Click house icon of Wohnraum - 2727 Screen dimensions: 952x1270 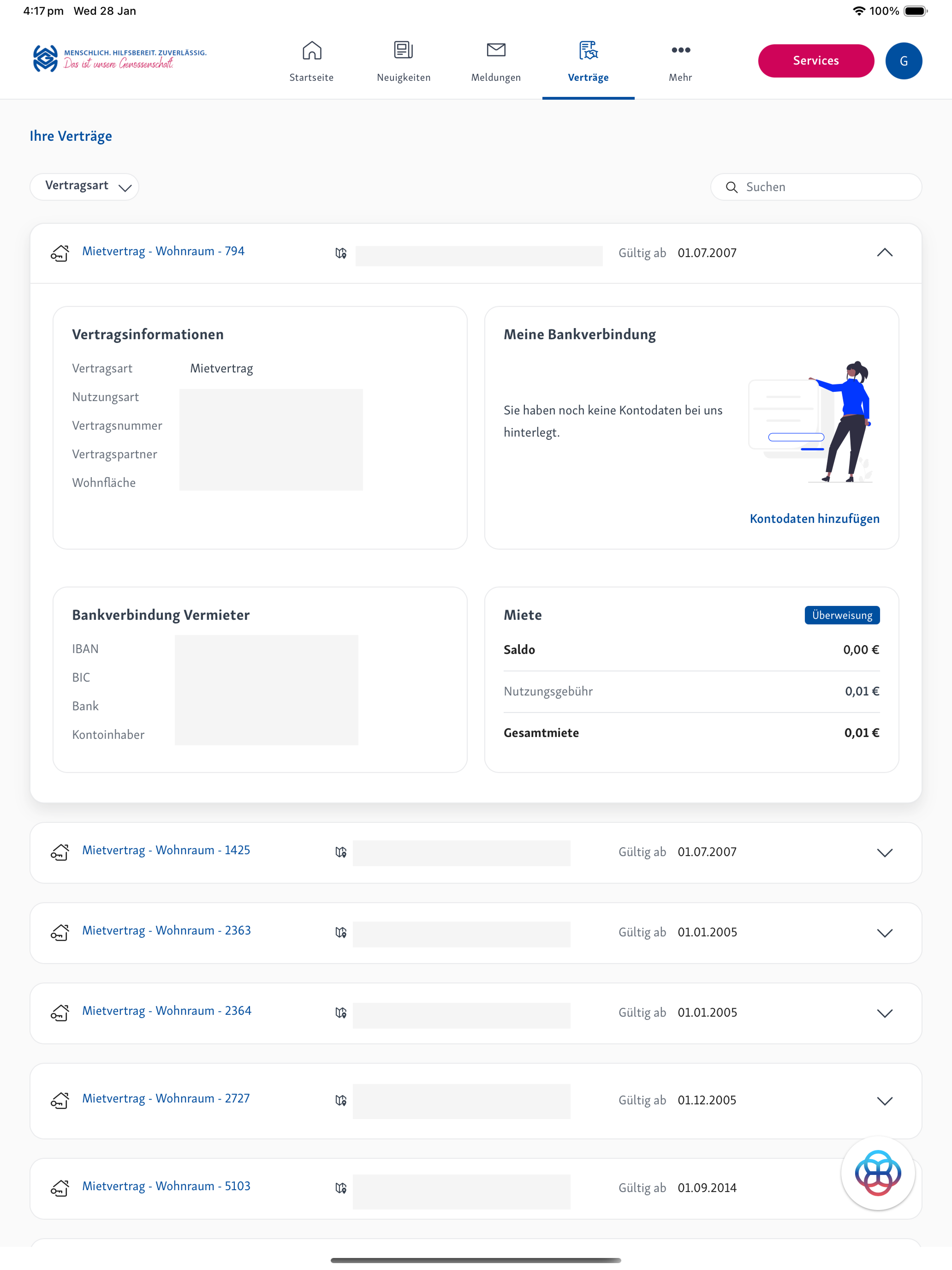[x=59, y=1101]
